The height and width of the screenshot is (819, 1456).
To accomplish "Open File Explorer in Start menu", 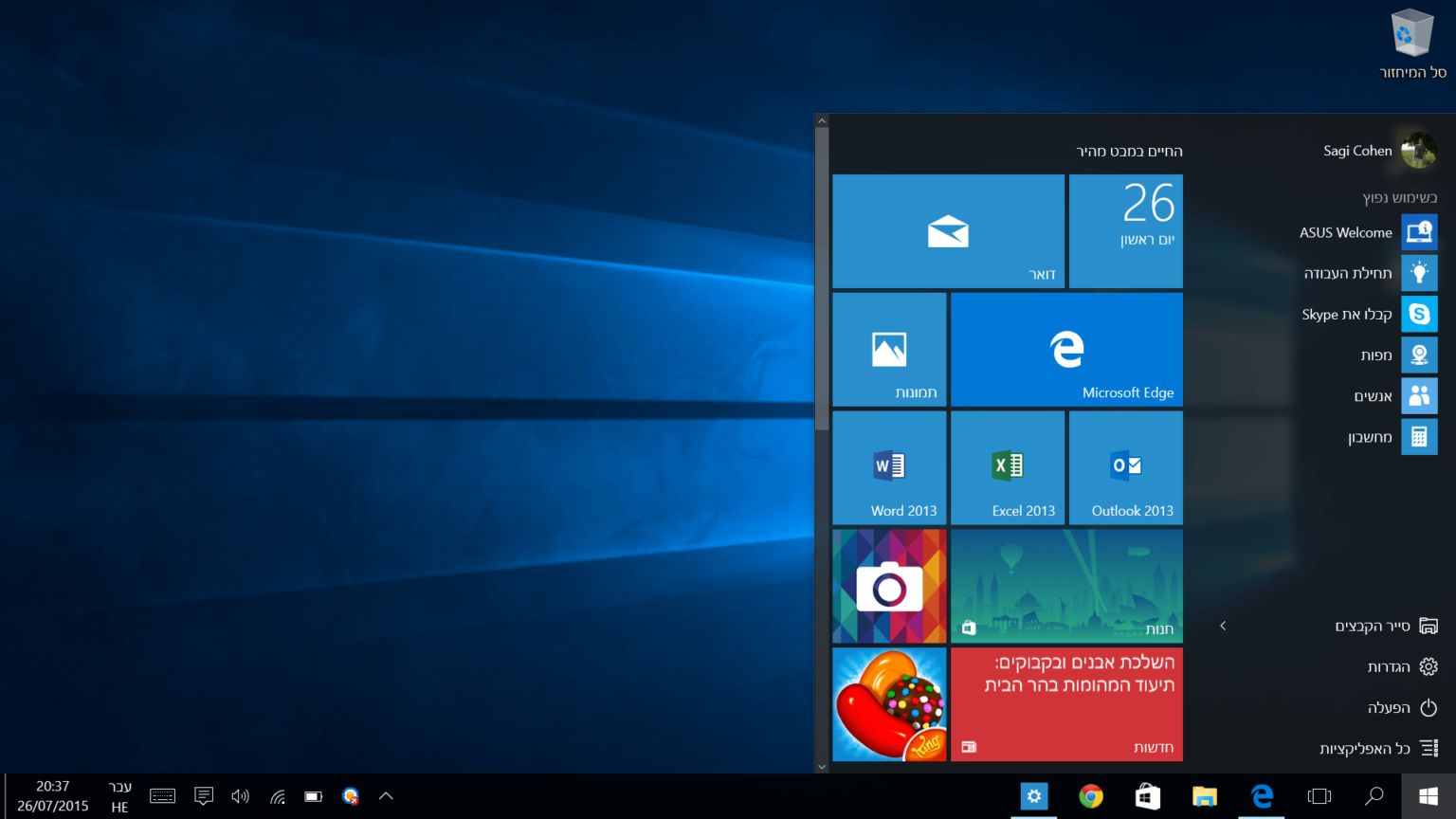I will coord(1386,626).
